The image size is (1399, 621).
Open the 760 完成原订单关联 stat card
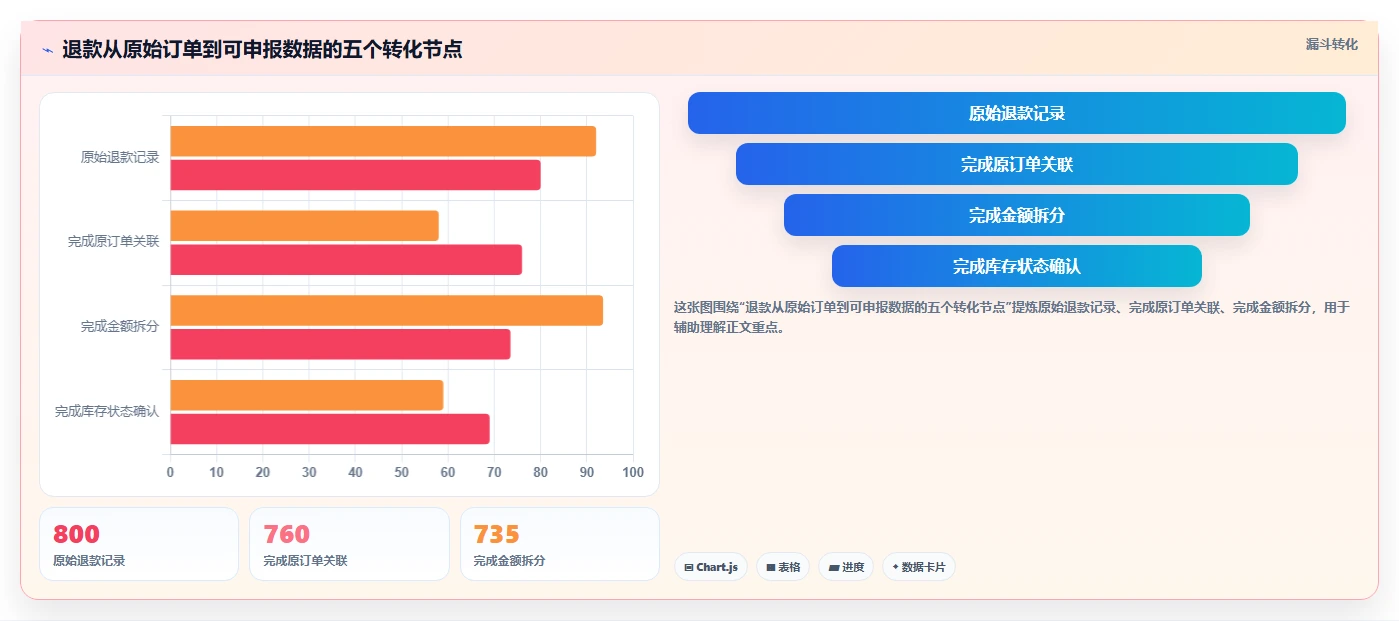tap(349, 544)
